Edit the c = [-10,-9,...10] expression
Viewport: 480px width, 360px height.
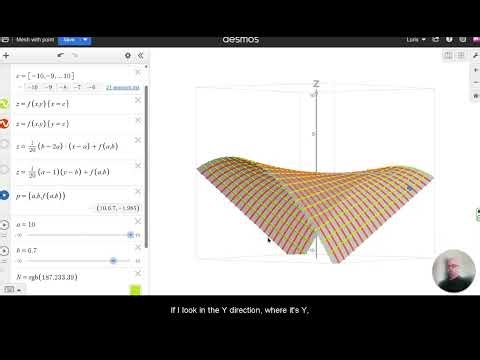click(x=45, y=76)
